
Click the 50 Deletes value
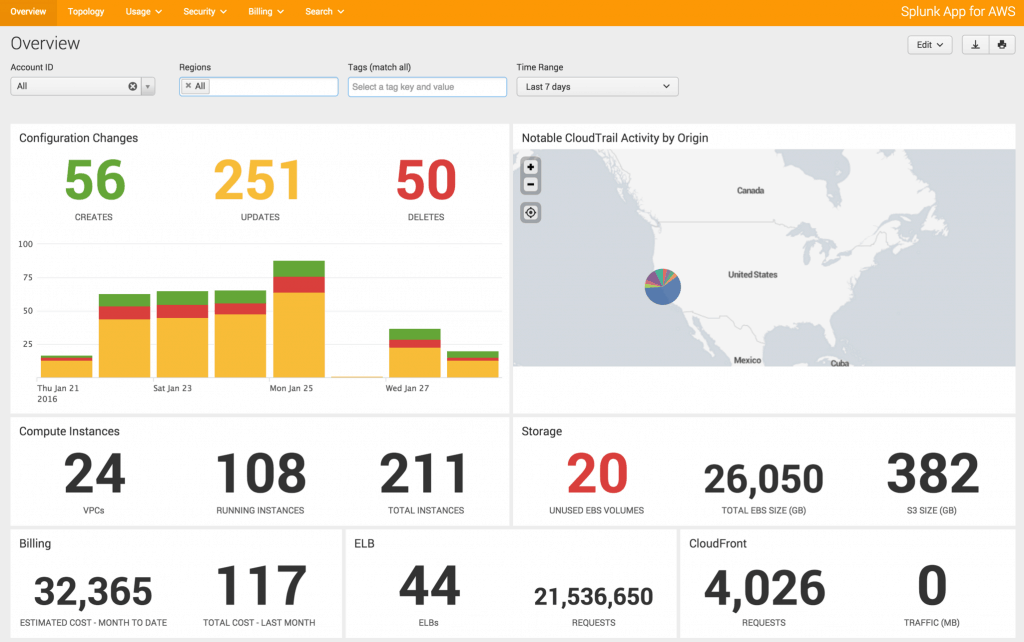[x=426, y=180]
